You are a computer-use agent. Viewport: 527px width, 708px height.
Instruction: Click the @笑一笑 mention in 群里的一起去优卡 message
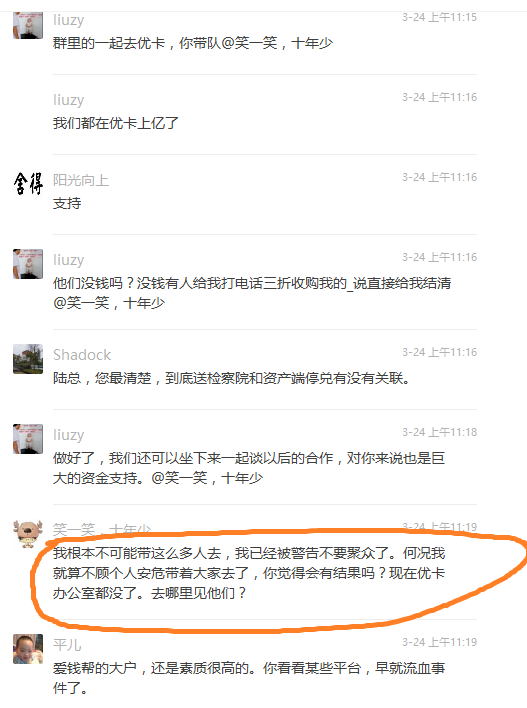pos(249,43)
